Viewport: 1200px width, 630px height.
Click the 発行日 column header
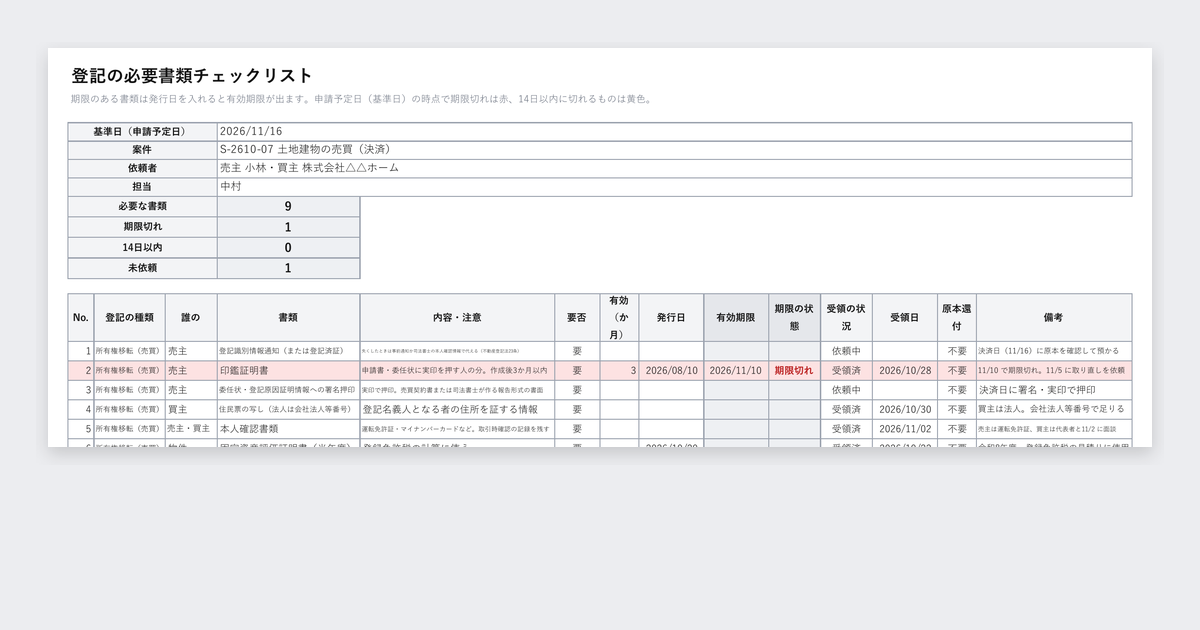click(671, 317)
